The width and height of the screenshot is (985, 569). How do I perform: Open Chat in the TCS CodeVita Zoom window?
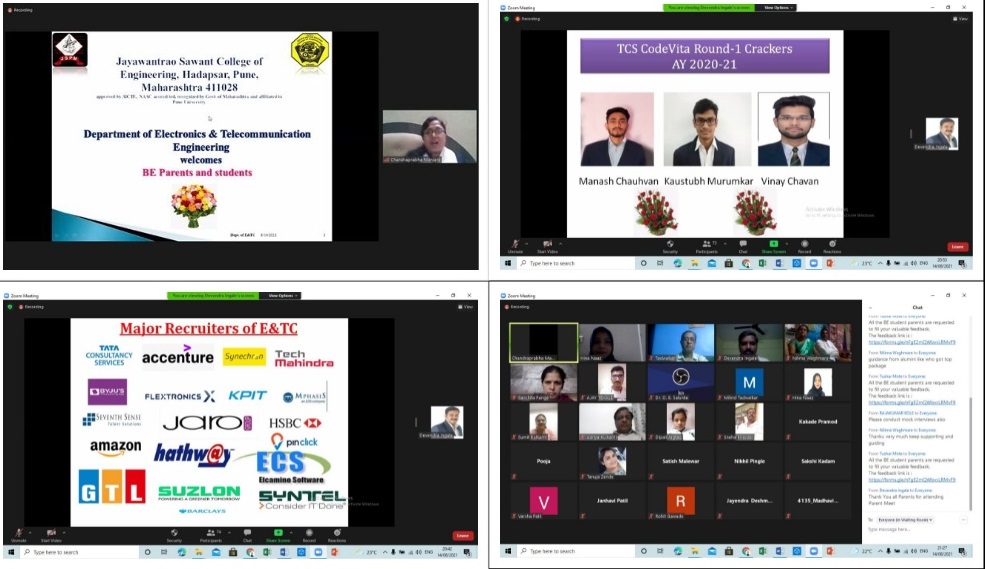[743, 246]
